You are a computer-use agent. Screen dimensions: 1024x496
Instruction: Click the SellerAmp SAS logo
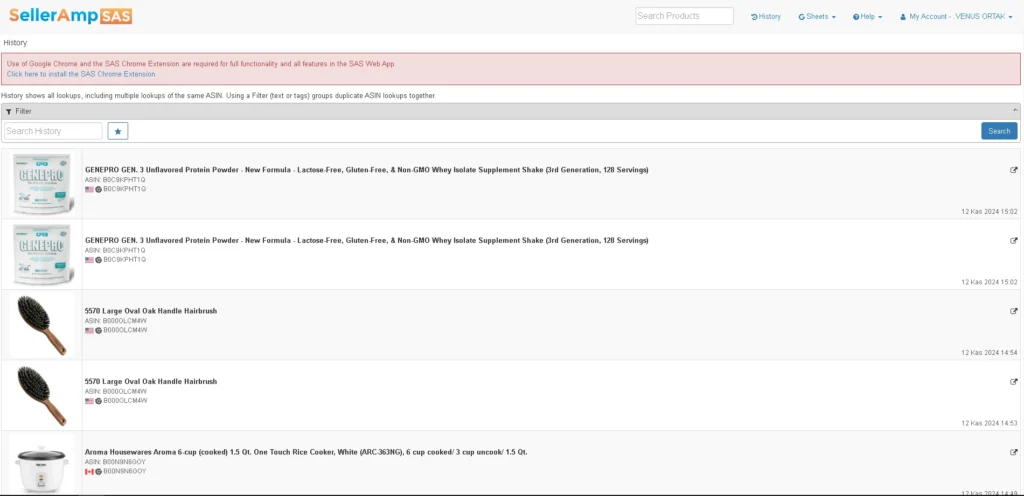(71, 15)
